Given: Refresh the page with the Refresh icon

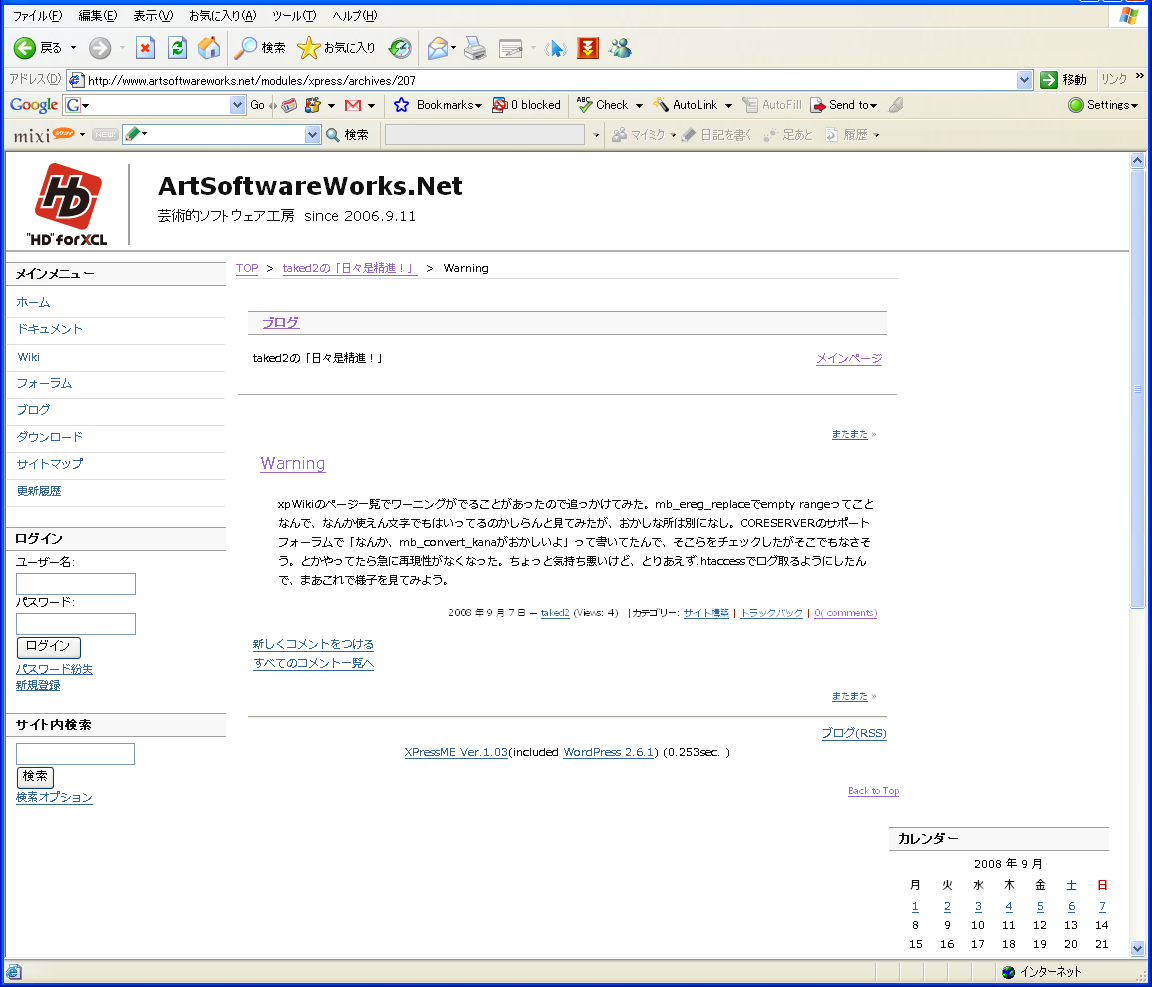Looking at the screenshot, I should 177,48.
